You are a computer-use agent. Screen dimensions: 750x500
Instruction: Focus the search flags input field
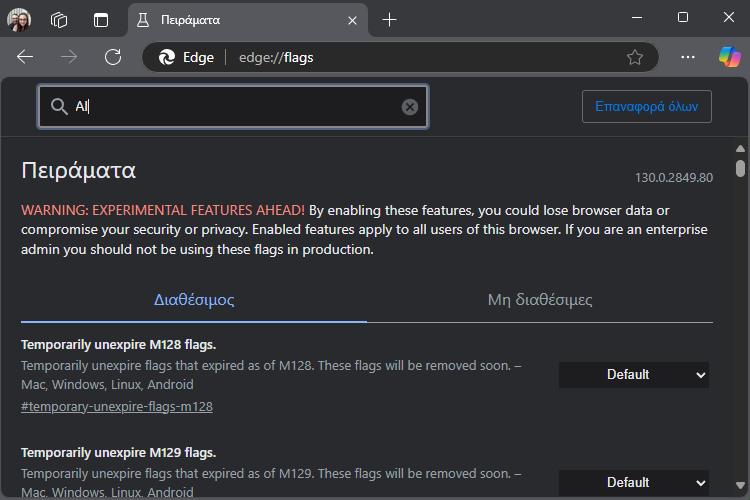point(233,107)
